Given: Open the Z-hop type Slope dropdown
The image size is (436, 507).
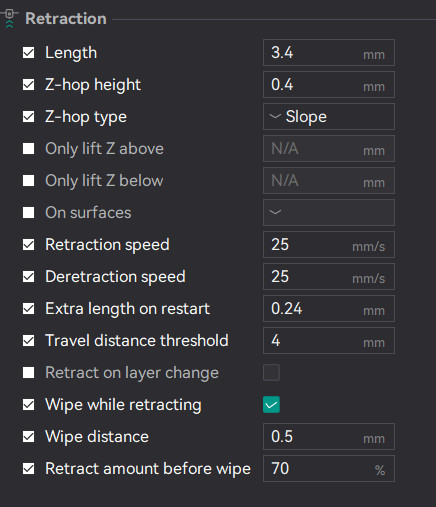Looking at the screenshot, I should click(329, 117).
